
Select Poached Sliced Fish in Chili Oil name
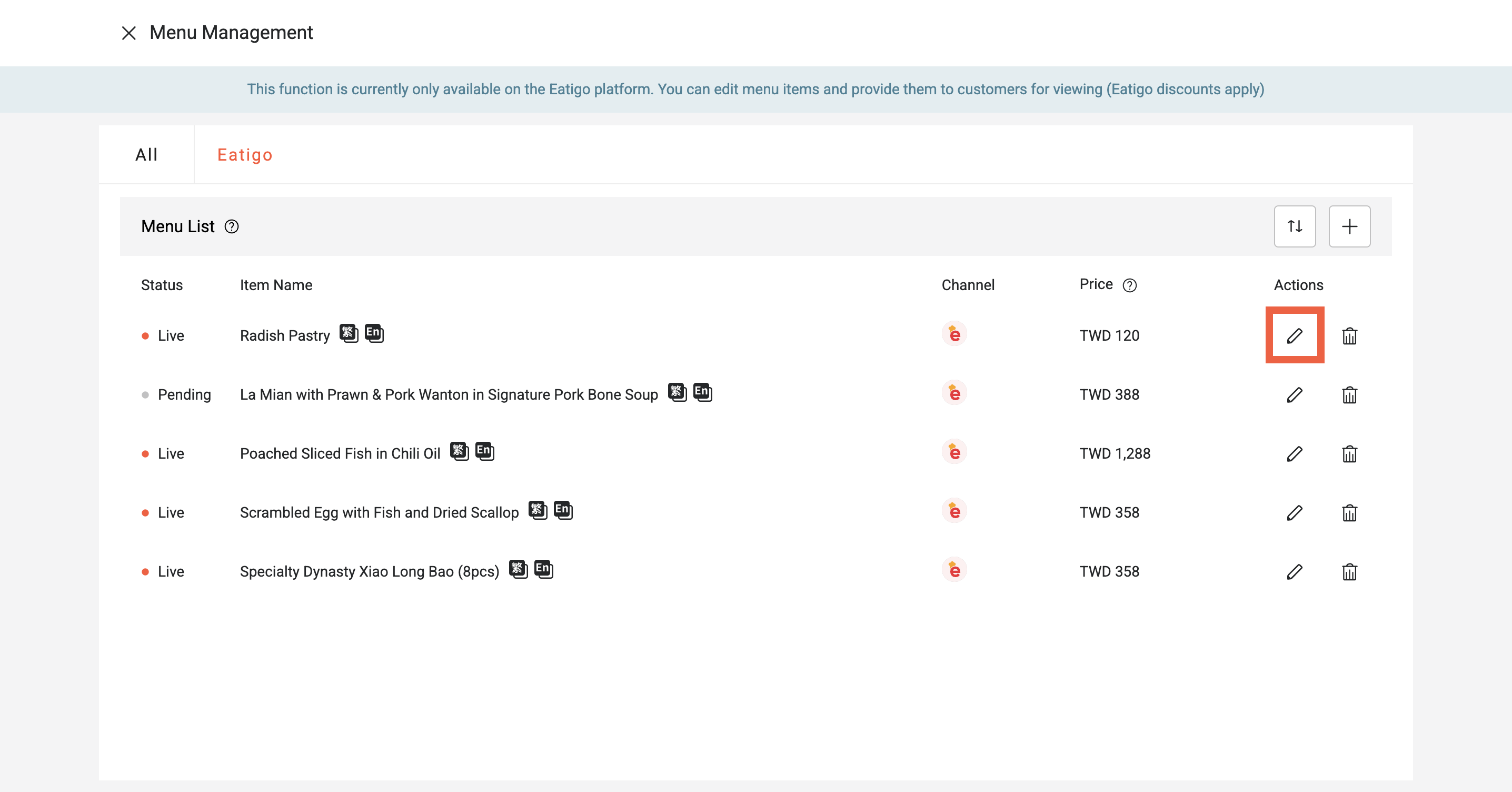coord(340,454)
